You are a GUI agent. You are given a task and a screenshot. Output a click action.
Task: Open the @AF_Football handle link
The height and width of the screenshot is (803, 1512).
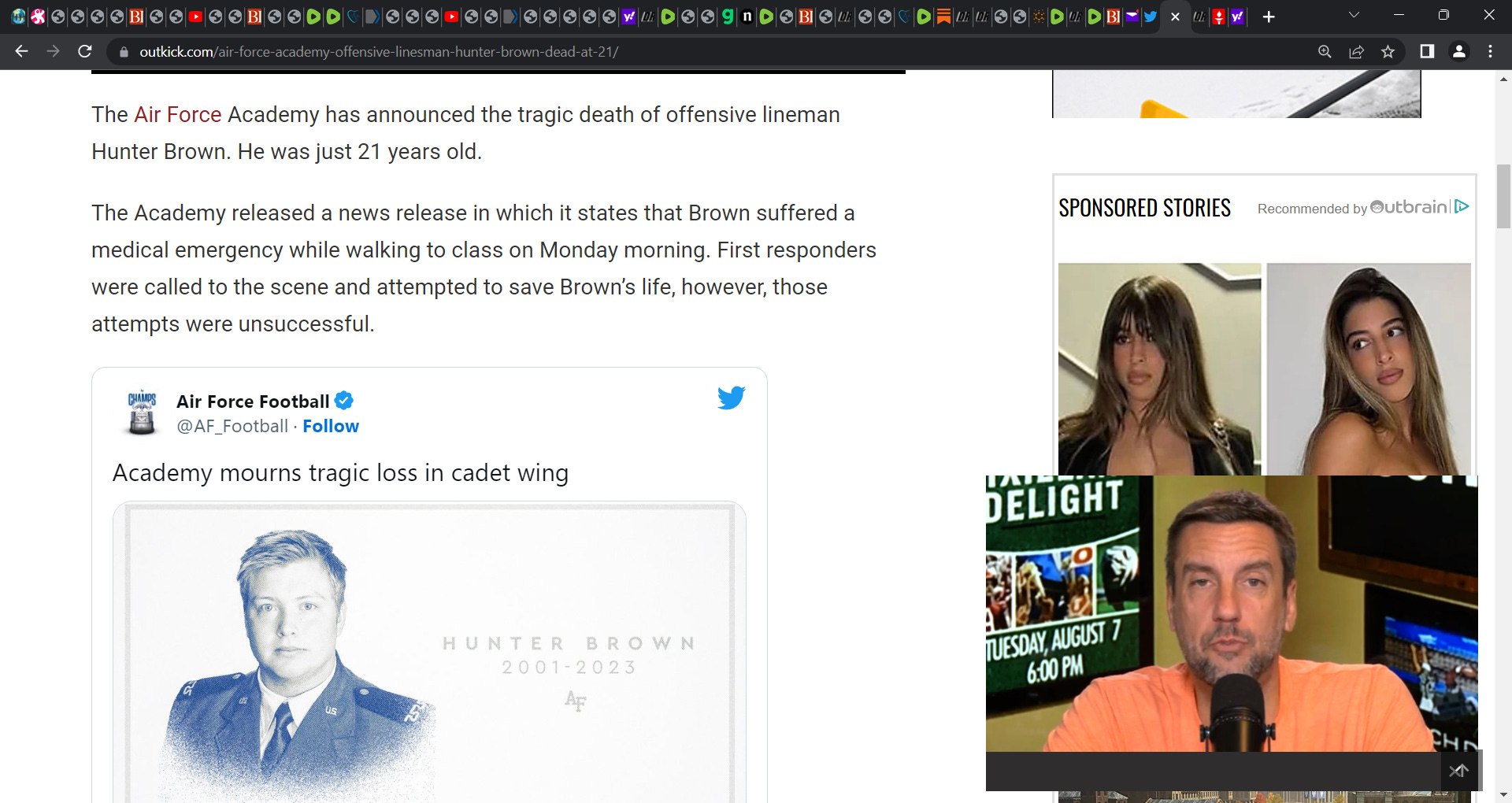[x=232, y=426]
